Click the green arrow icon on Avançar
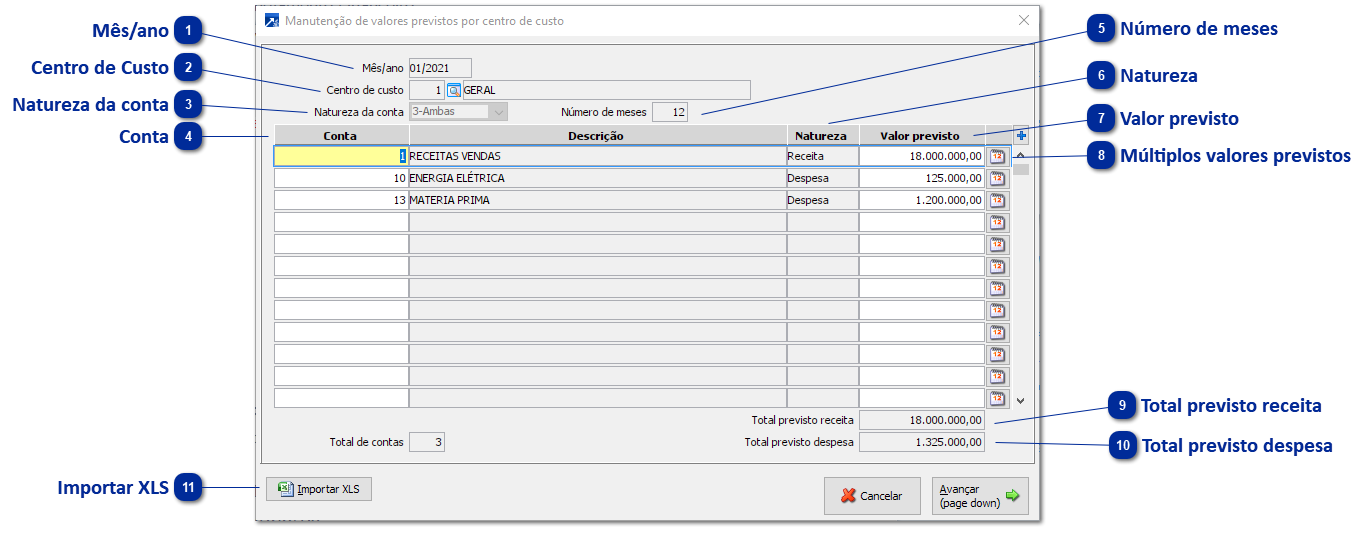The width and height of the screenshot is (1367, 537). (x=1012, y=495)
